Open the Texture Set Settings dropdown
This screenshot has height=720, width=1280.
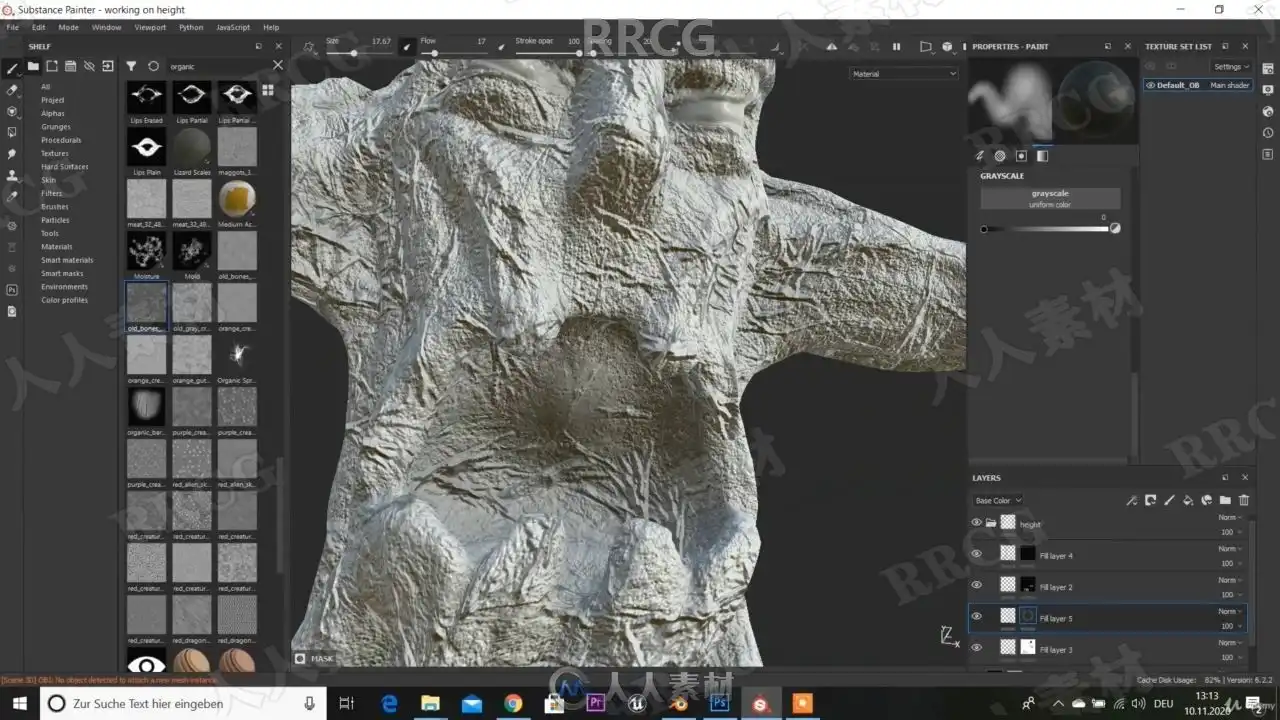point(1230,67)
